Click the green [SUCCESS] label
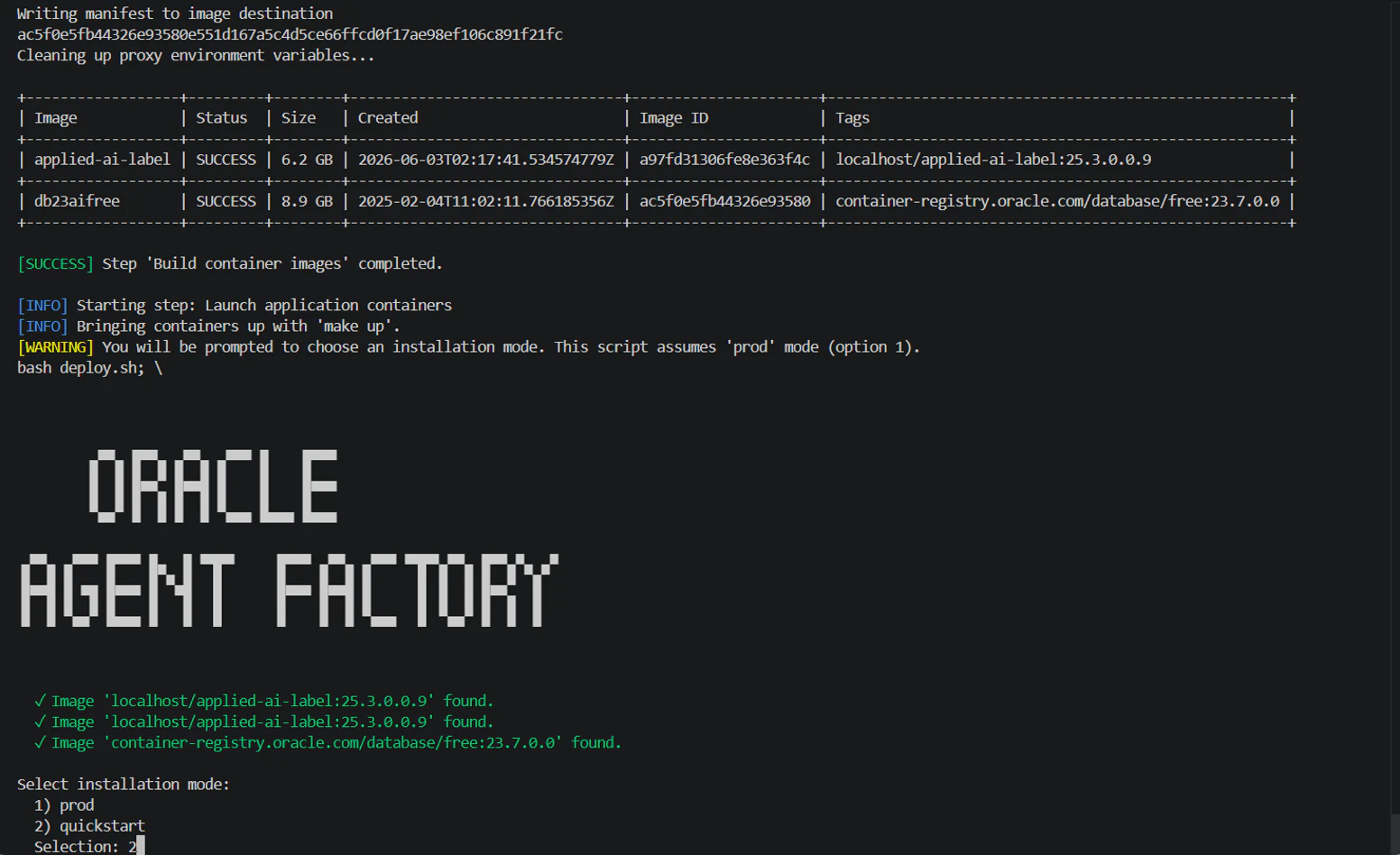 55,263
